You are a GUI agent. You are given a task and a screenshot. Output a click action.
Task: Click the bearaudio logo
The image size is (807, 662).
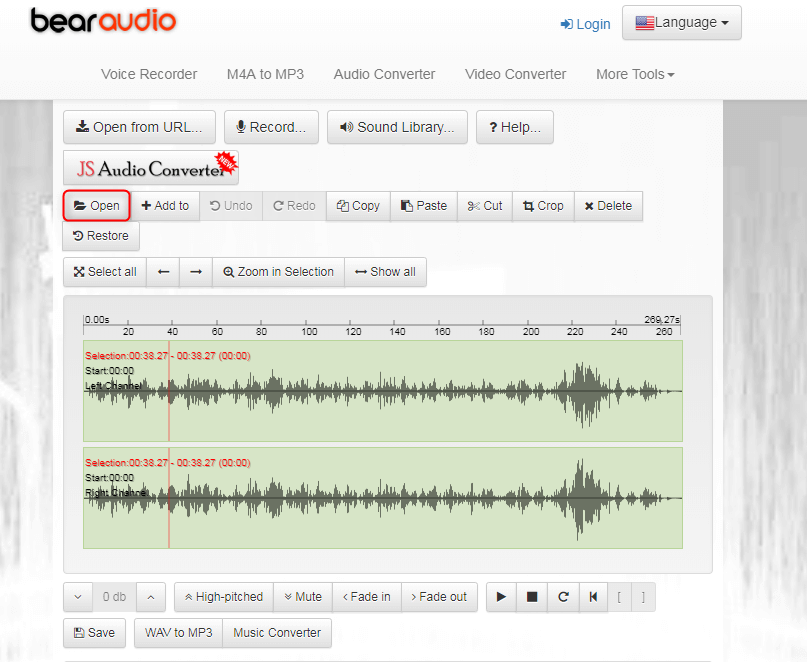click(103, 21)
